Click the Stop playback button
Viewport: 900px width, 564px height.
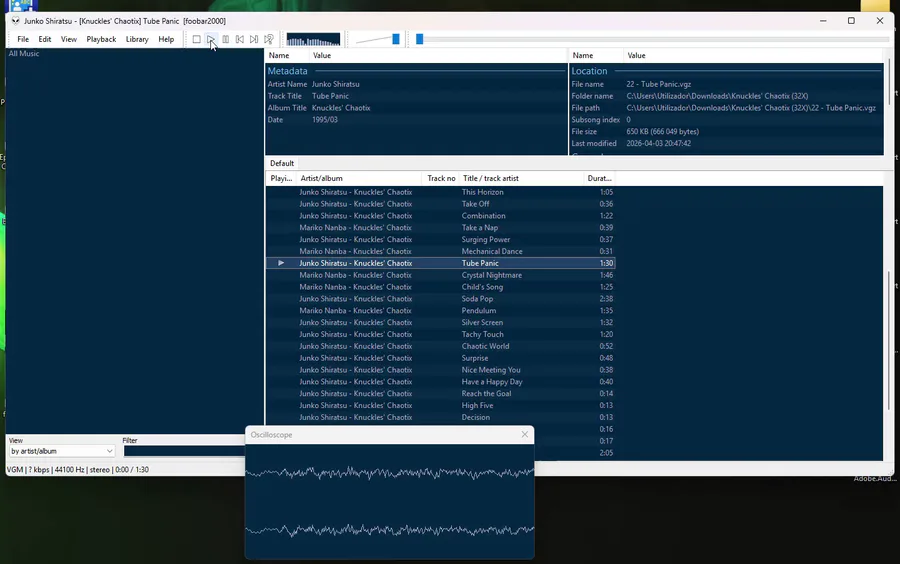click(196, 39)
